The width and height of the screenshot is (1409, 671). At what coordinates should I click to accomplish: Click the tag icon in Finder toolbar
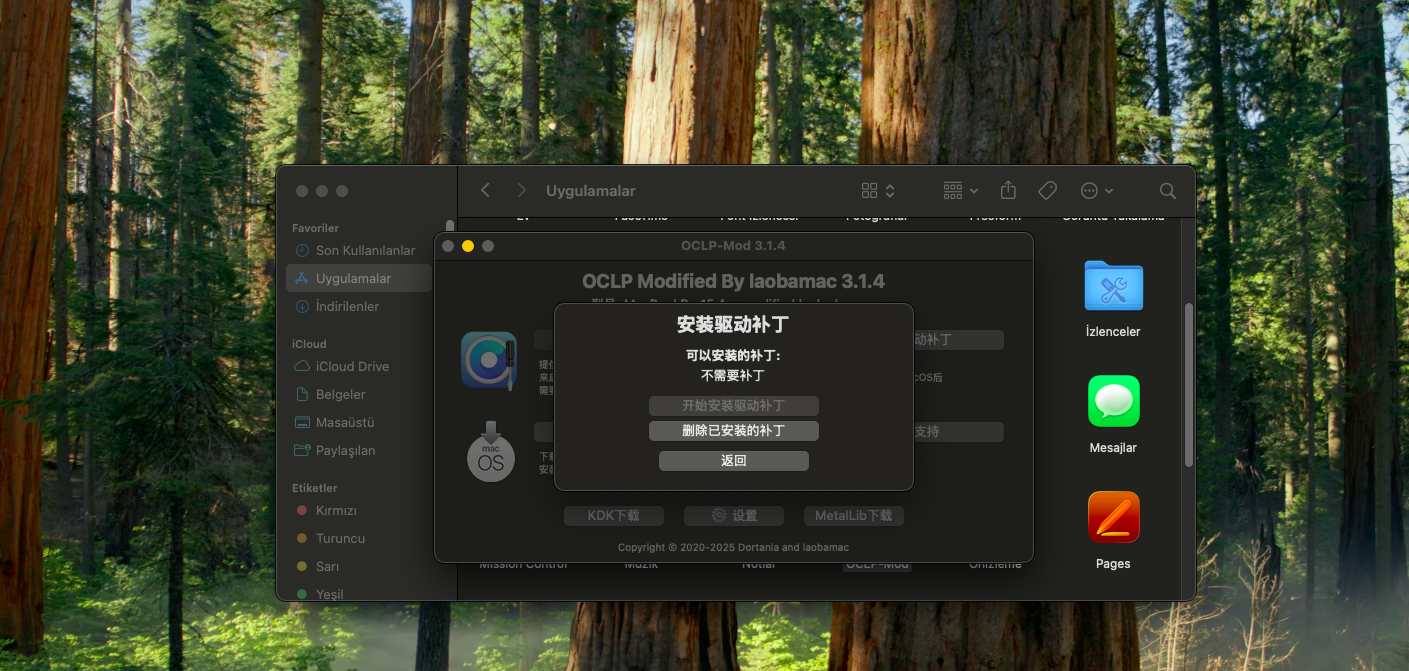pos(1047,191)
